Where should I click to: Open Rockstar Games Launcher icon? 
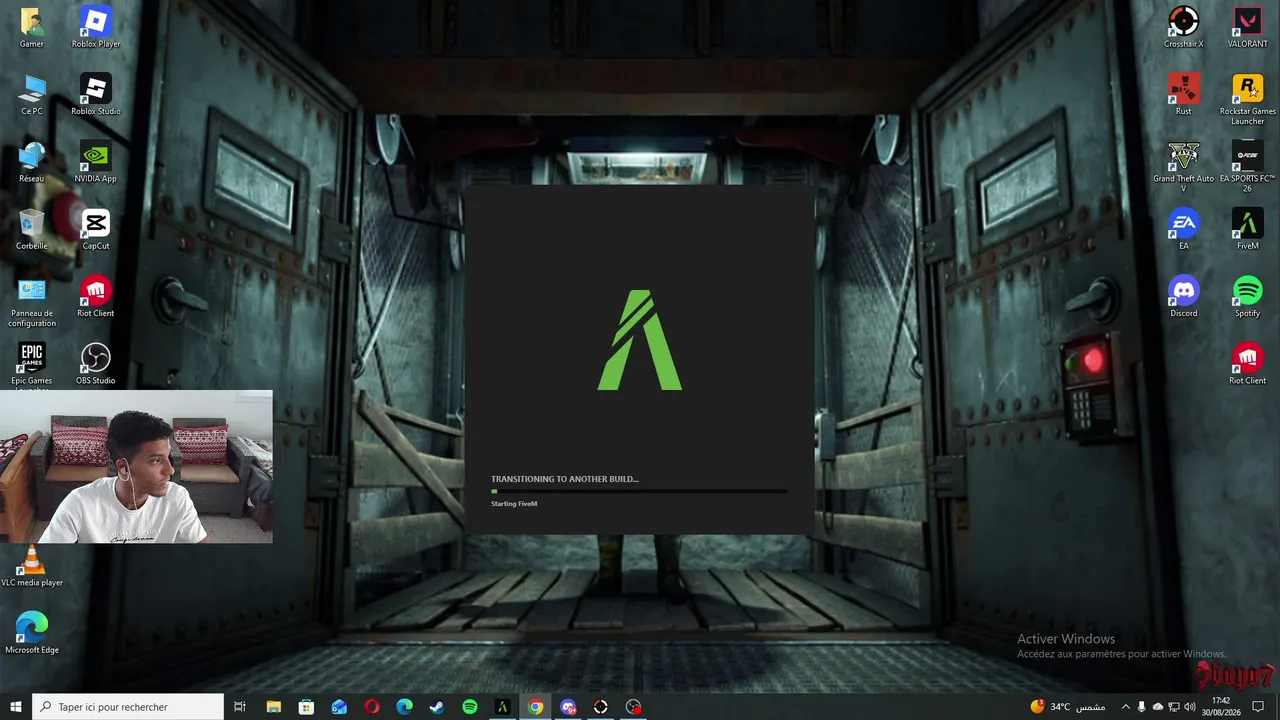1248,99
